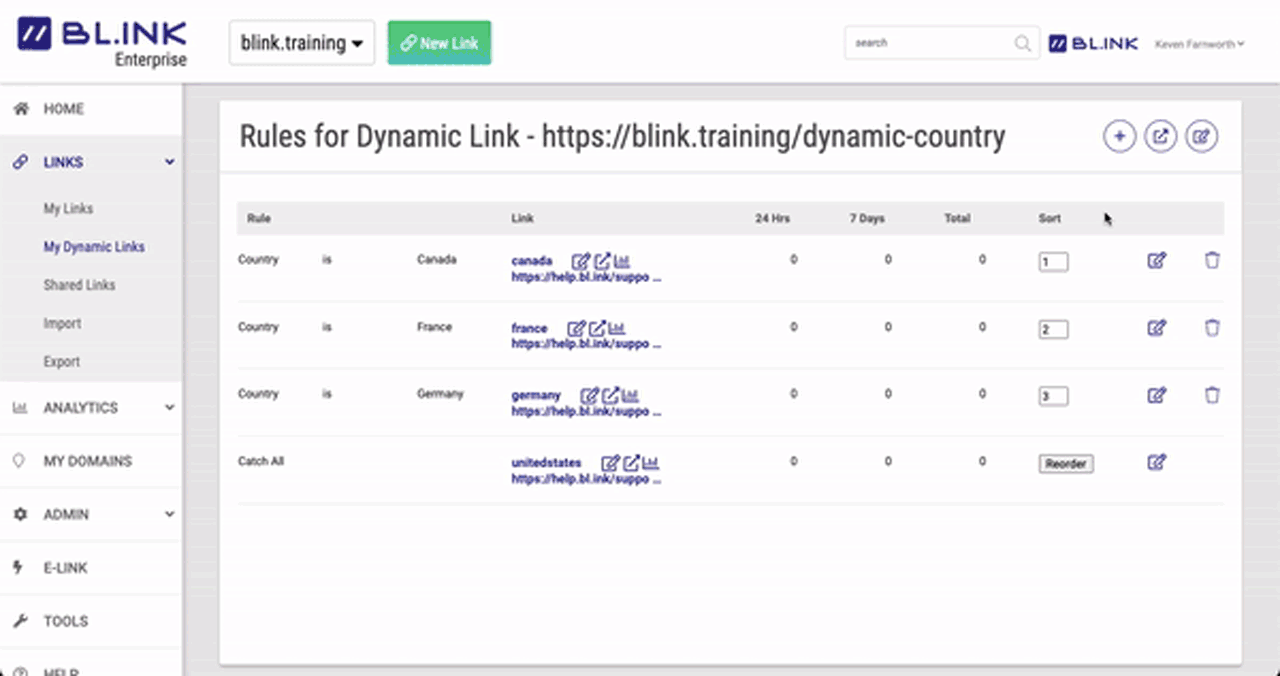Edit the Germany rule row
This screenshot has height=676, width=1280.
1157,395
